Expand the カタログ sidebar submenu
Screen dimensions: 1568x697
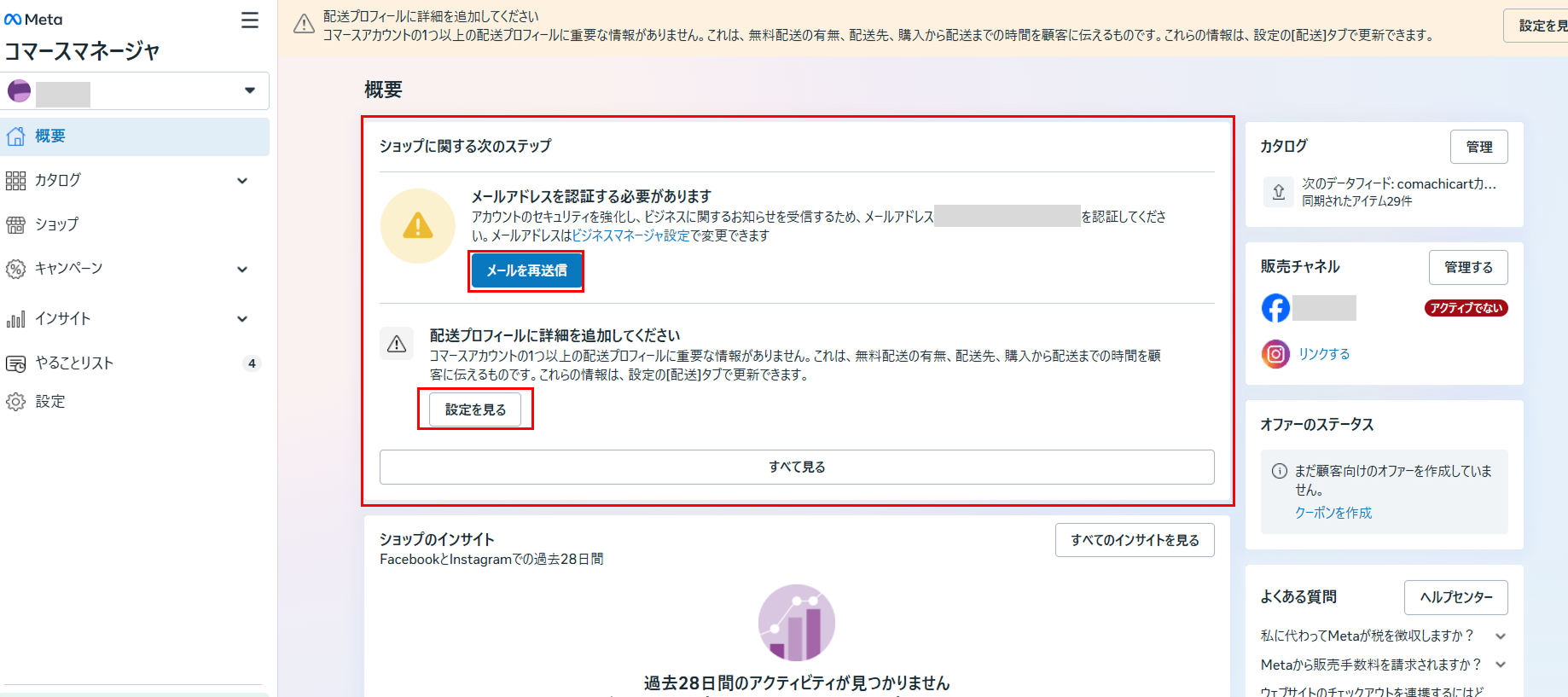click(x=242, y=181)
